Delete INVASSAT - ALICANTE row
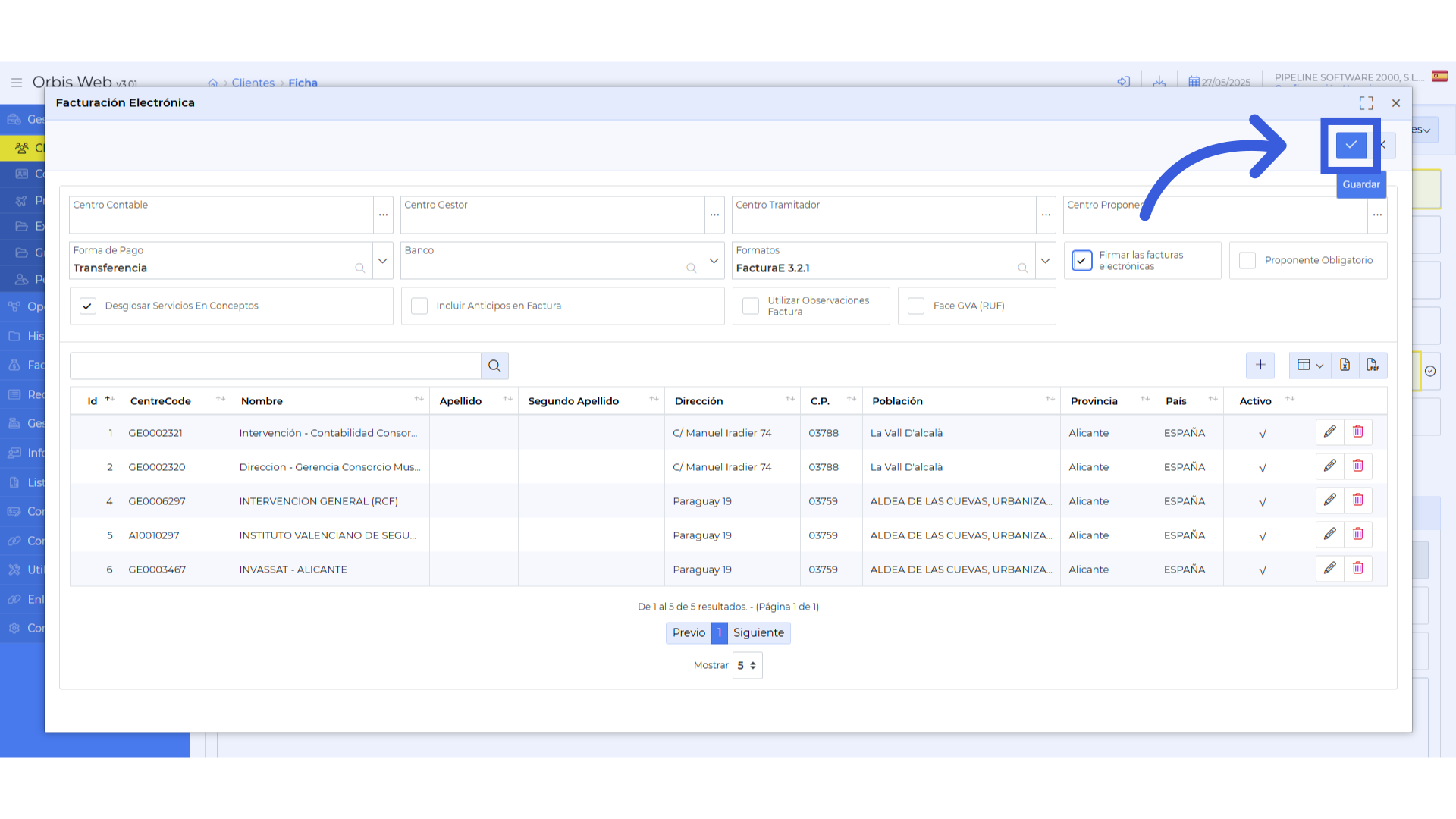Image resolution: width=1456 pixels, height=819 pixels. [1357, 569]
